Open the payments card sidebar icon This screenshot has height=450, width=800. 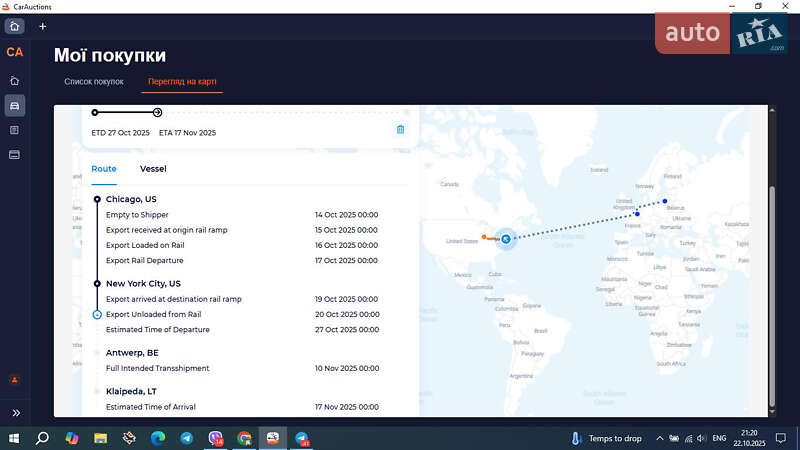click(14, 155)
